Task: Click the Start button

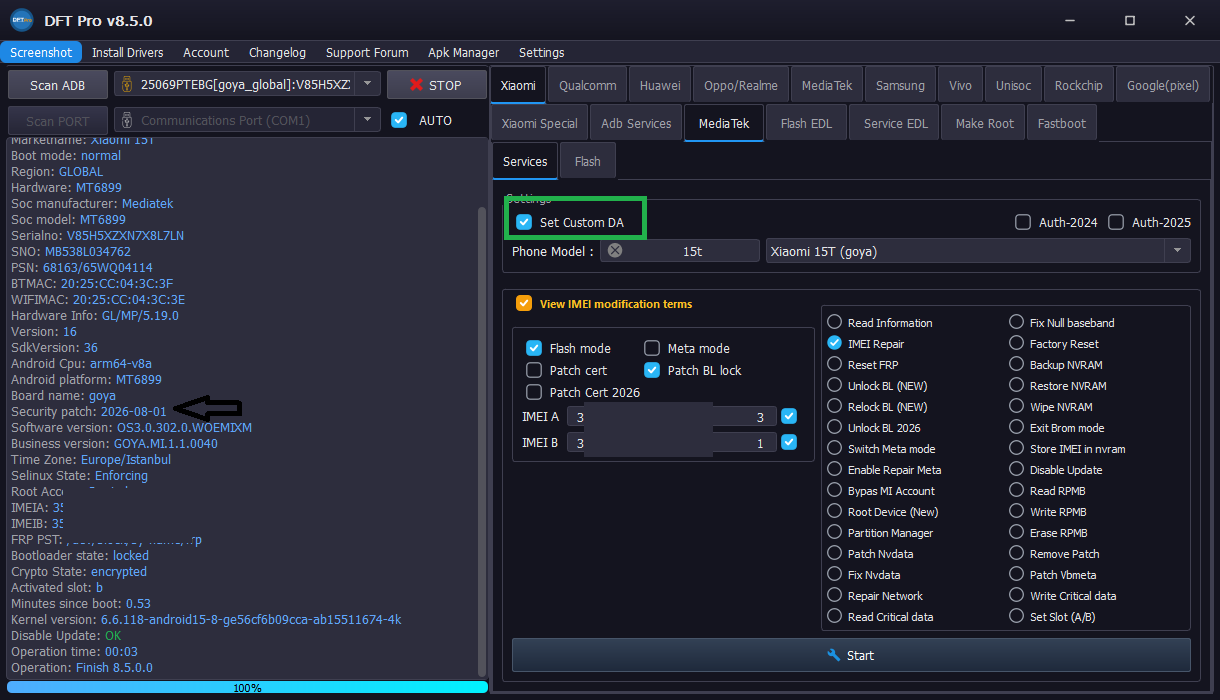Action: tap(851, 655)
